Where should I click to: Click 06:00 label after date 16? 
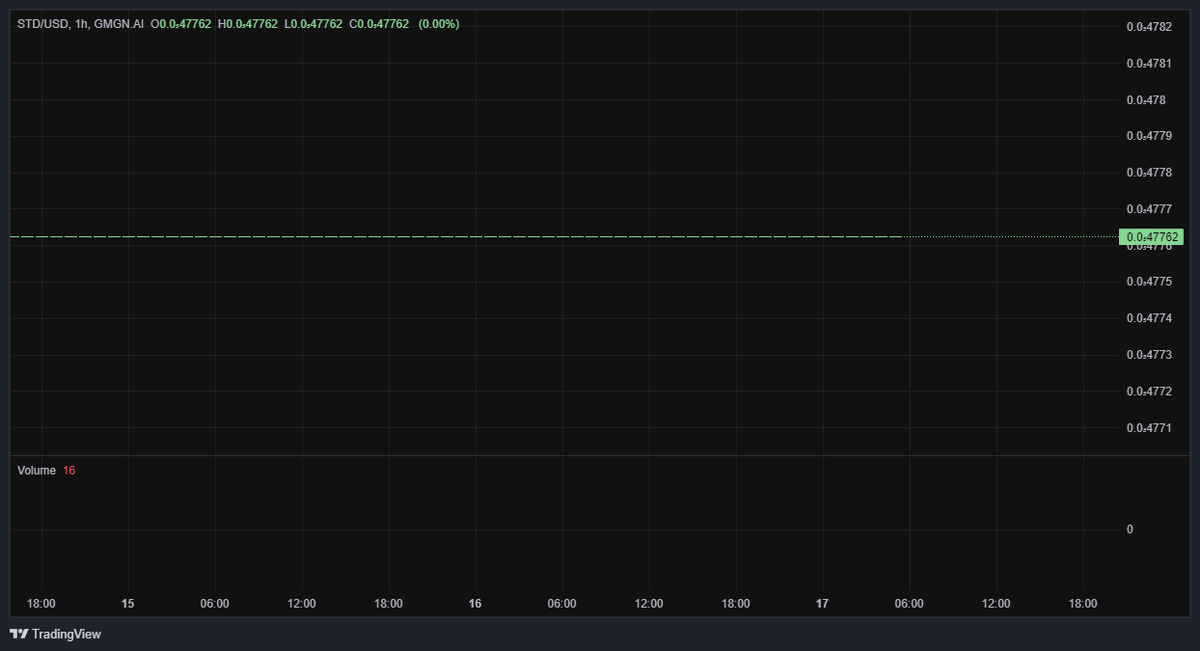tap(562, 604)
